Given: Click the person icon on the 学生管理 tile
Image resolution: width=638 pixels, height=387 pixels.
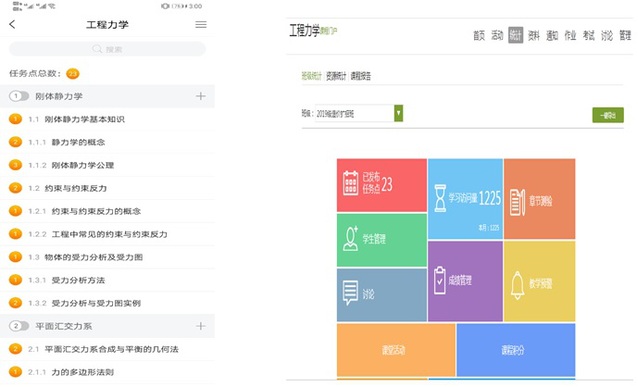Looking at the screenshot, I should (x=351, y=238).
